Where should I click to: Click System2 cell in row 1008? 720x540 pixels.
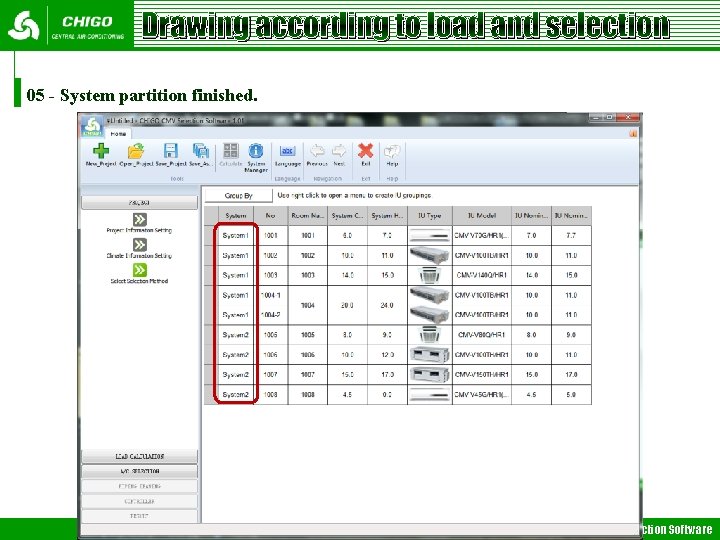(x=236, y=394)
